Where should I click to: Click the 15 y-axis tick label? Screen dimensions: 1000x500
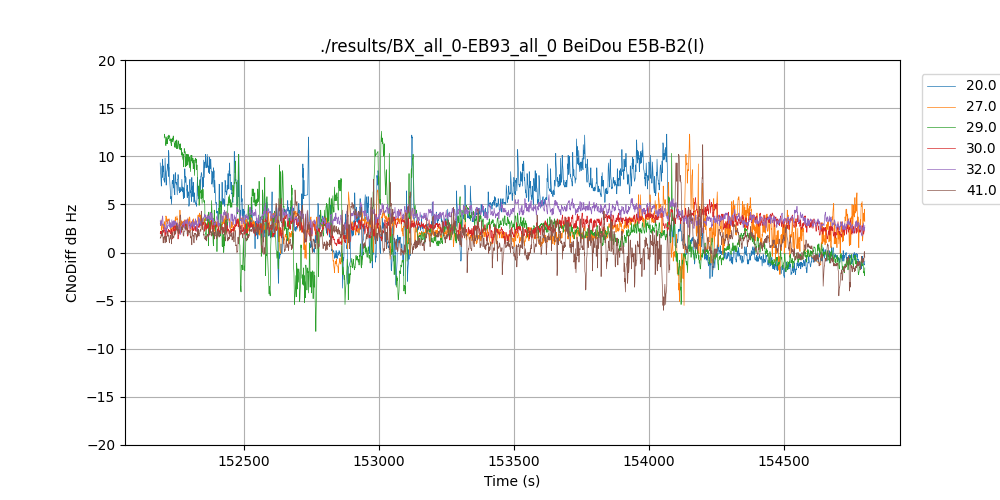click(x=108, y=108)
